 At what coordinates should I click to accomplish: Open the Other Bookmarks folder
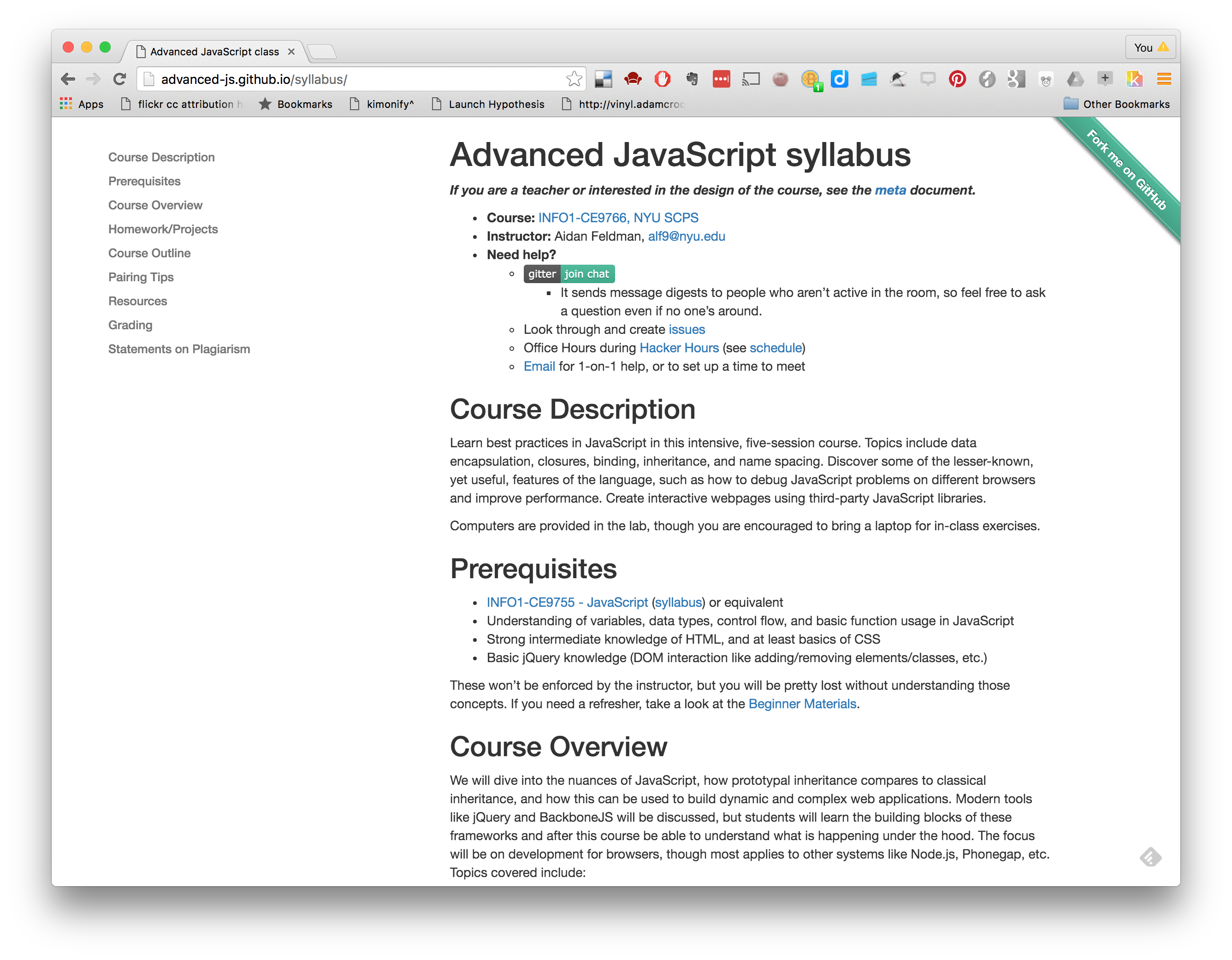tap(1116, 104)
